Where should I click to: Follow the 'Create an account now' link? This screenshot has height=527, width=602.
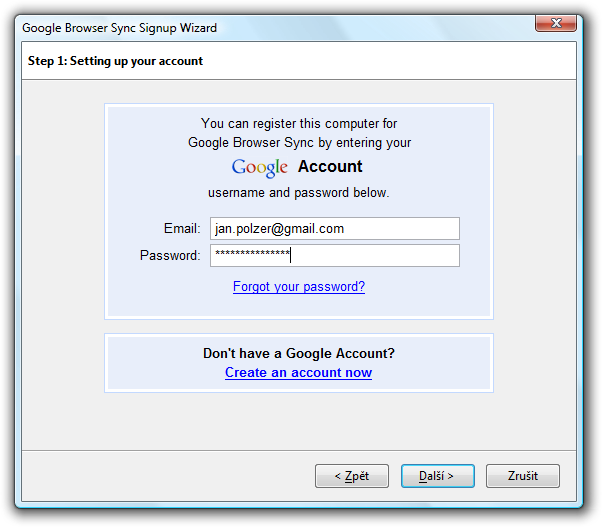coord(298,373)
